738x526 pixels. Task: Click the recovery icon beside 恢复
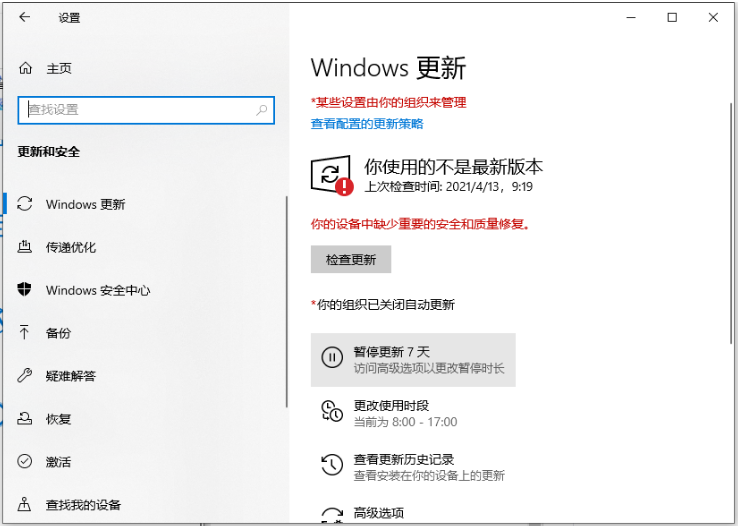[x=24, y=418]
